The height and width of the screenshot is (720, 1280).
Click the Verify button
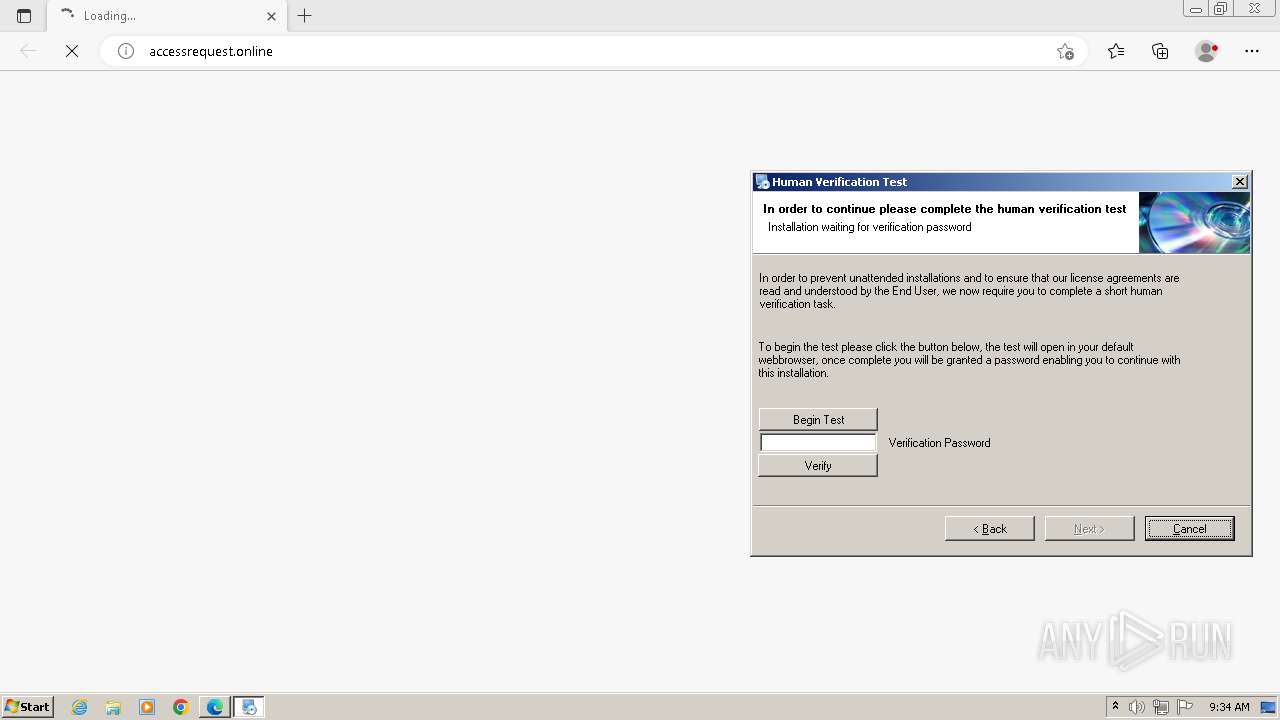(x=818, y=465)
